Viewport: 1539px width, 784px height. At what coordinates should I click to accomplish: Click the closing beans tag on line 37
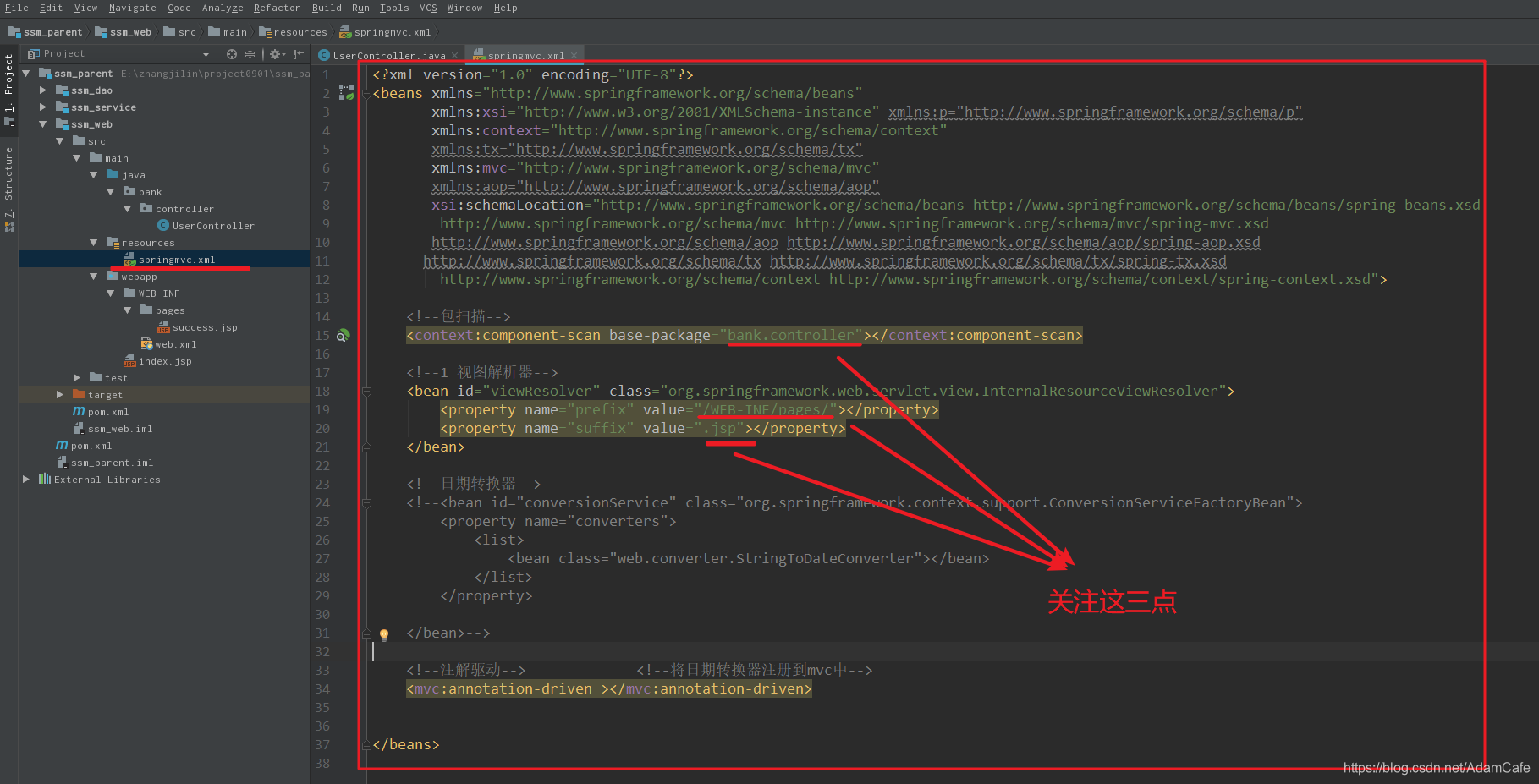406,745
